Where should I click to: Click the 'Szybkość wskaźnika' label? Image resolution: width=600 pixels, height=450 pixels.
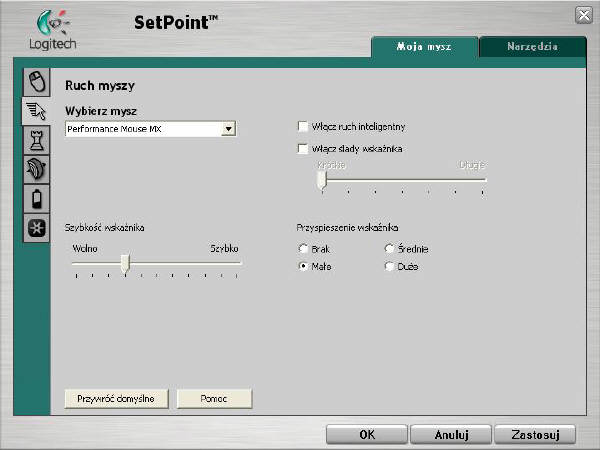[x=104, y=228]
